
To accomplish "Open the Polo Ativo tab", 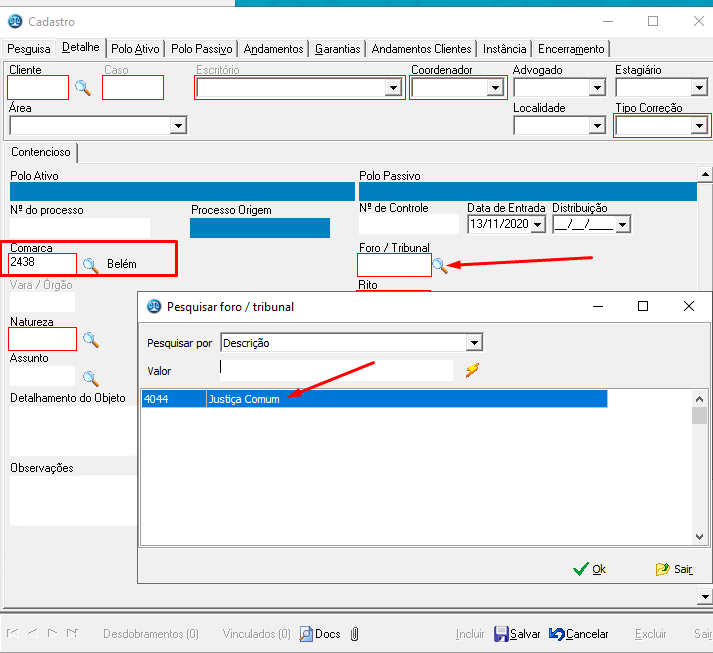I will (x=135, y=49).
